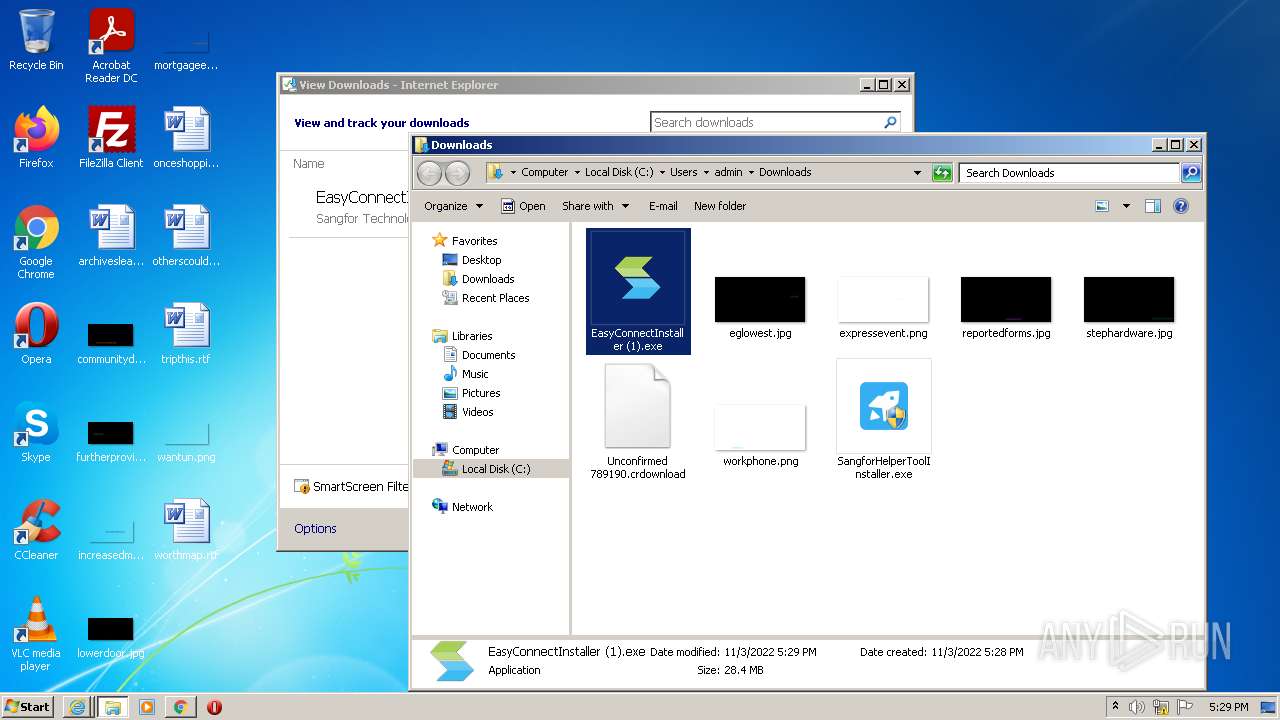The width and height of the screenshot is (1280, 720).
Task: Click the admin breadcrumb in address bar
Action: 728,173
